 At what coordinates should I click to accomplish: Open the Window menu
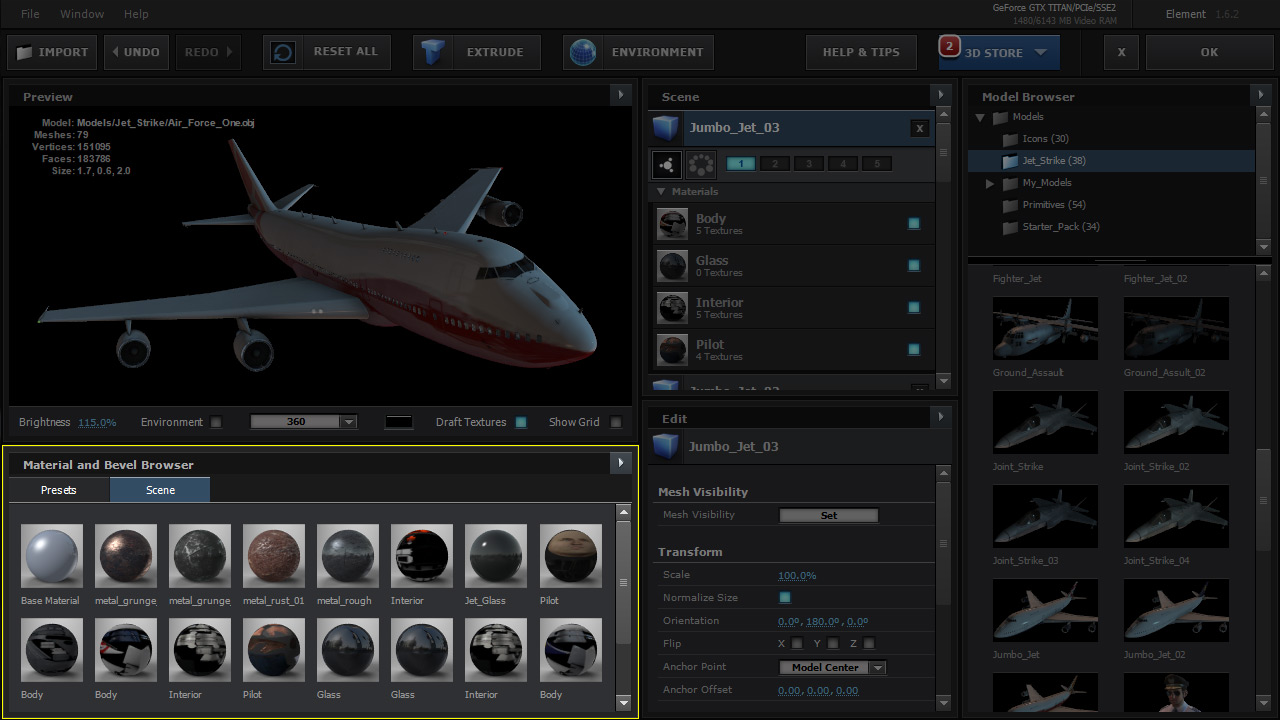(x=82, y=14)
